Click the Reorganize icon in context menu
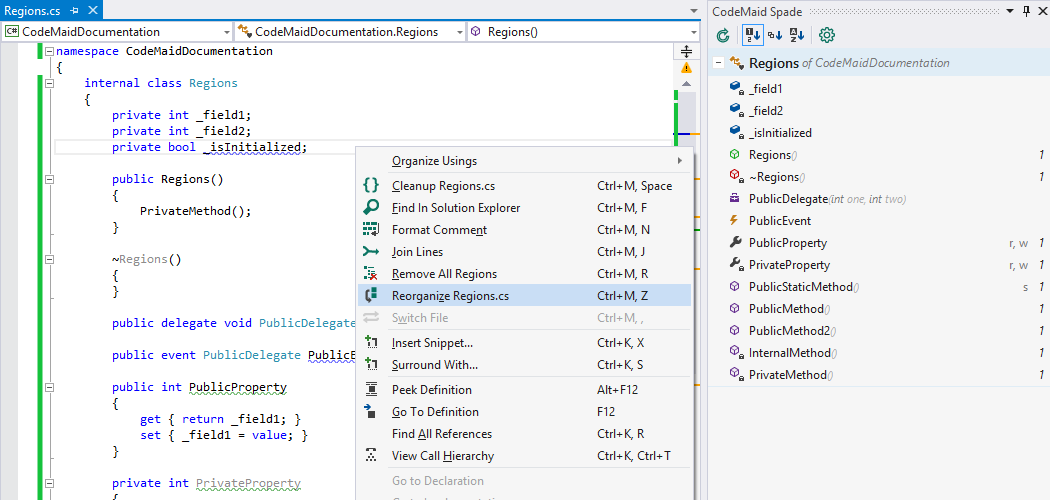 (371, 296)
